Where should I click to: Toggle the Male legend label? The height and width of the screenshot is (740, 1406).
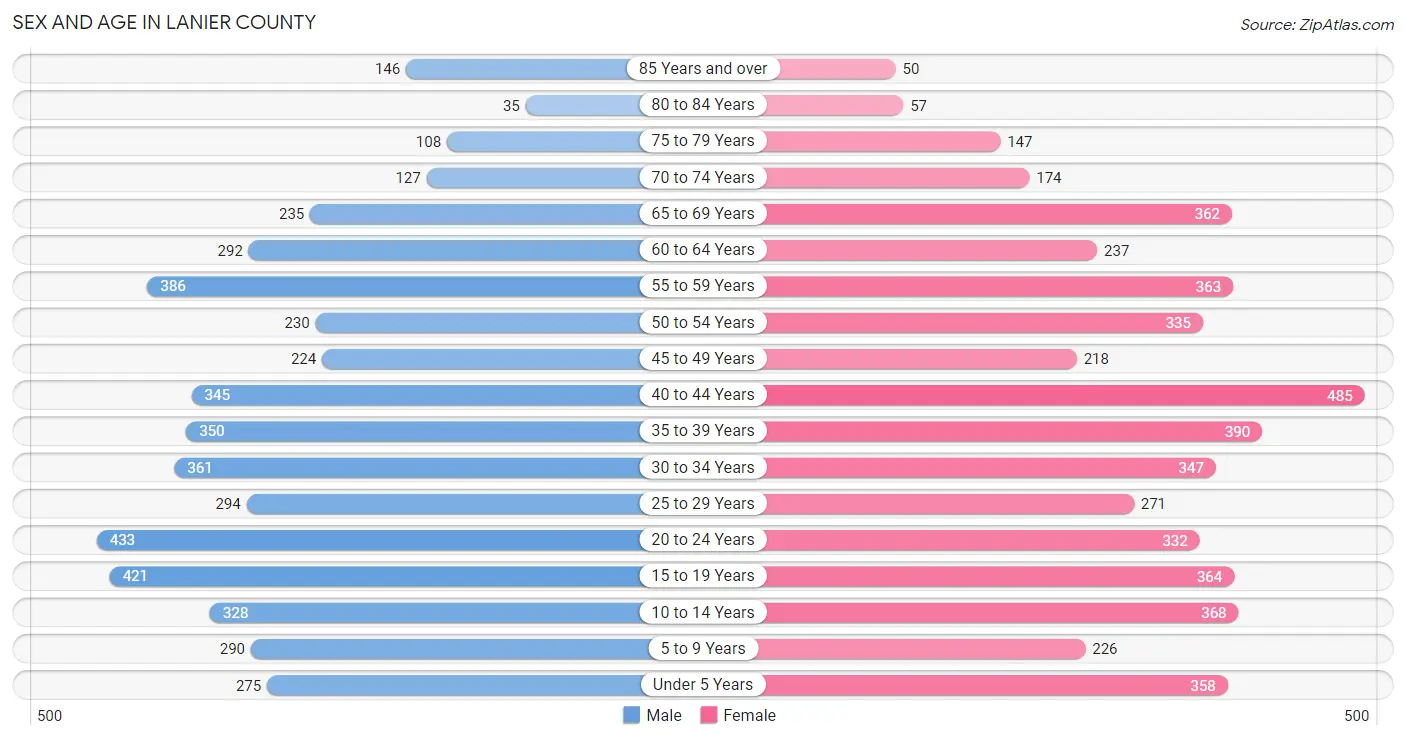664,715
